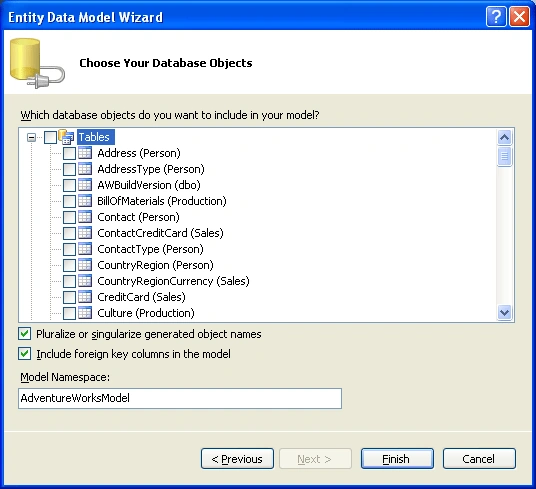Check the BillOfMaterials (Production) checkbox
Viewport: 536px width, 489px height.
69,201
